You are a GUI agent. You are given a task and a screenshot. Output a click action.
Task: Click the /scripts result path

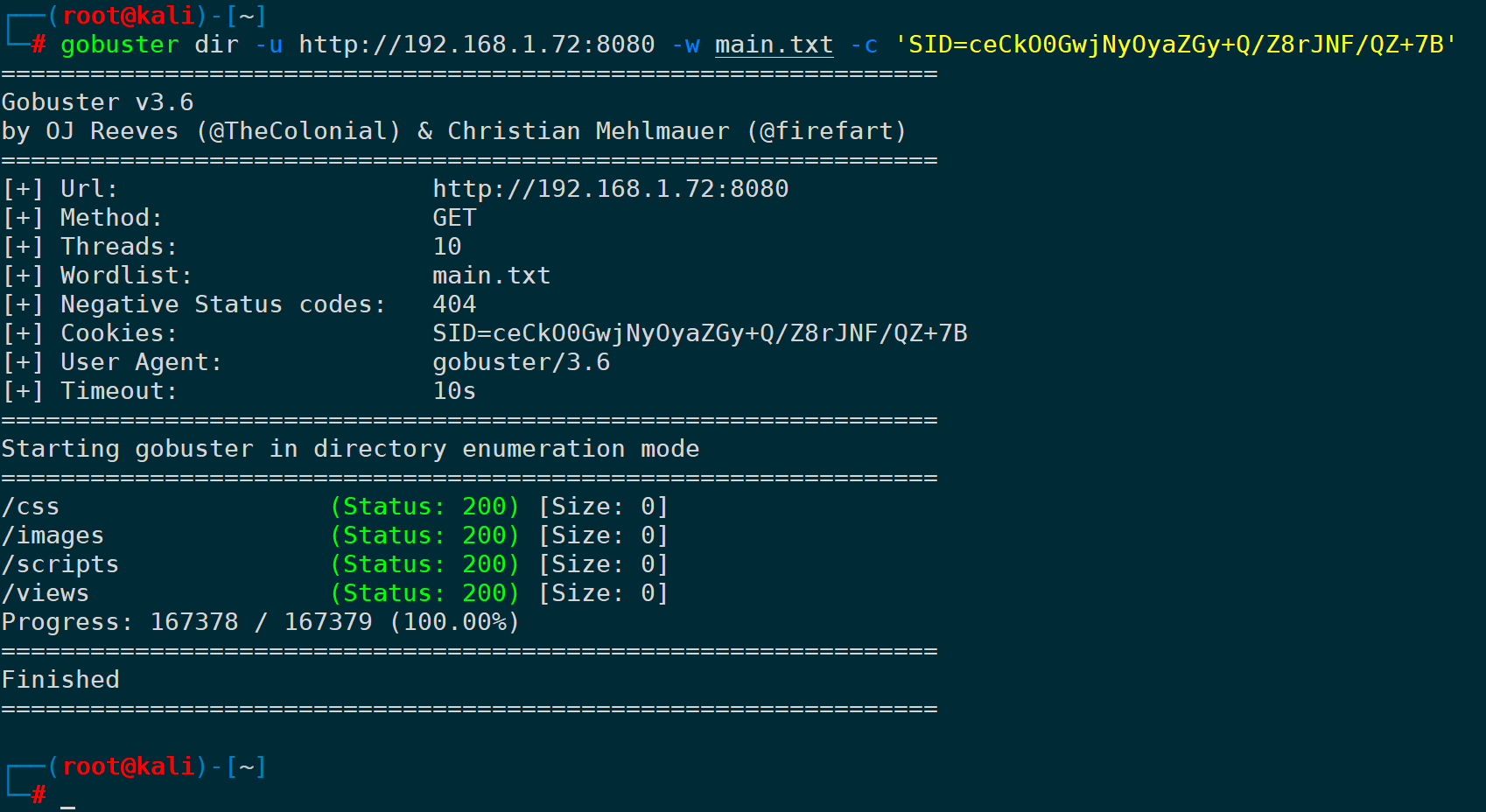pos(60,564)
